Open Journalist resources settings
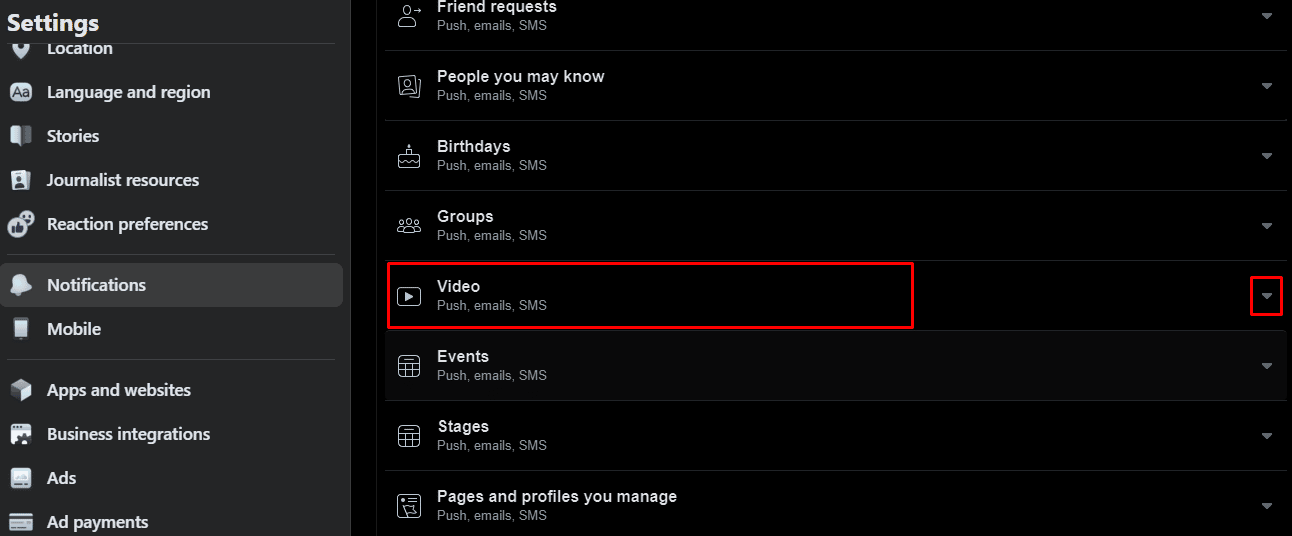The width and height of the screenshot is (1292, 536). 172,180
